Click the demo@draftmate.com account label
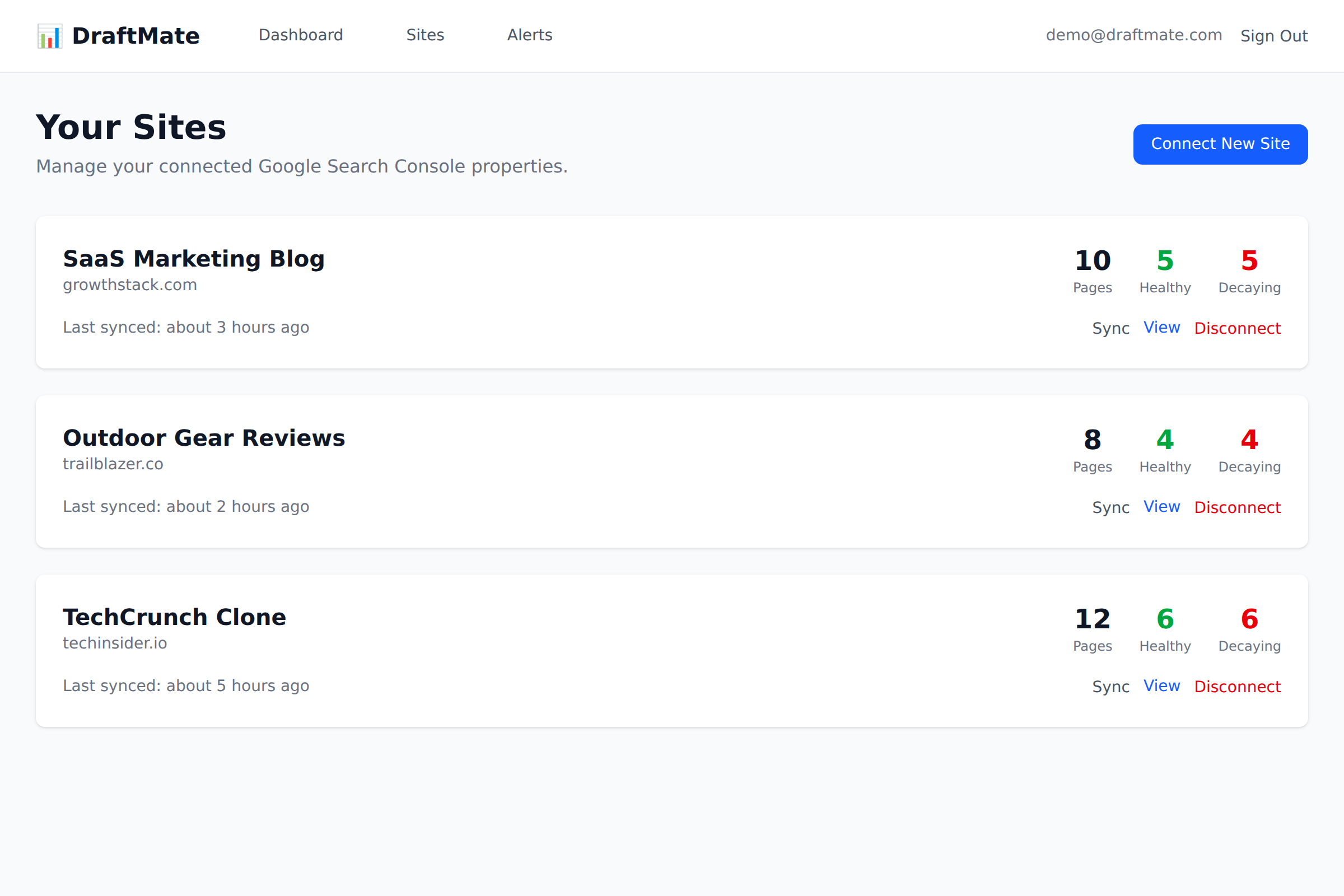 [1133, 35]
